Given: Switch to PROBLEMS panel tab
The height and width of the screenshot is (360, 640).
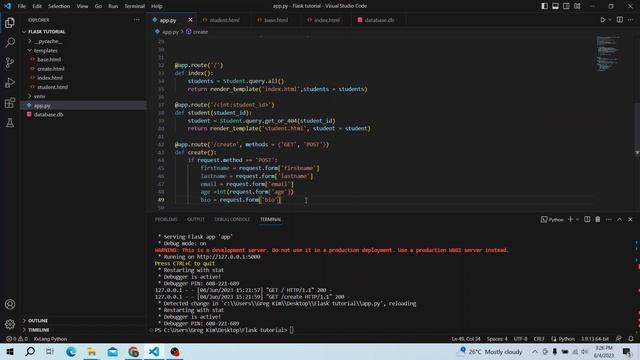Looking at the screenshot, I should pyautogui.click(x=166, y=219).
